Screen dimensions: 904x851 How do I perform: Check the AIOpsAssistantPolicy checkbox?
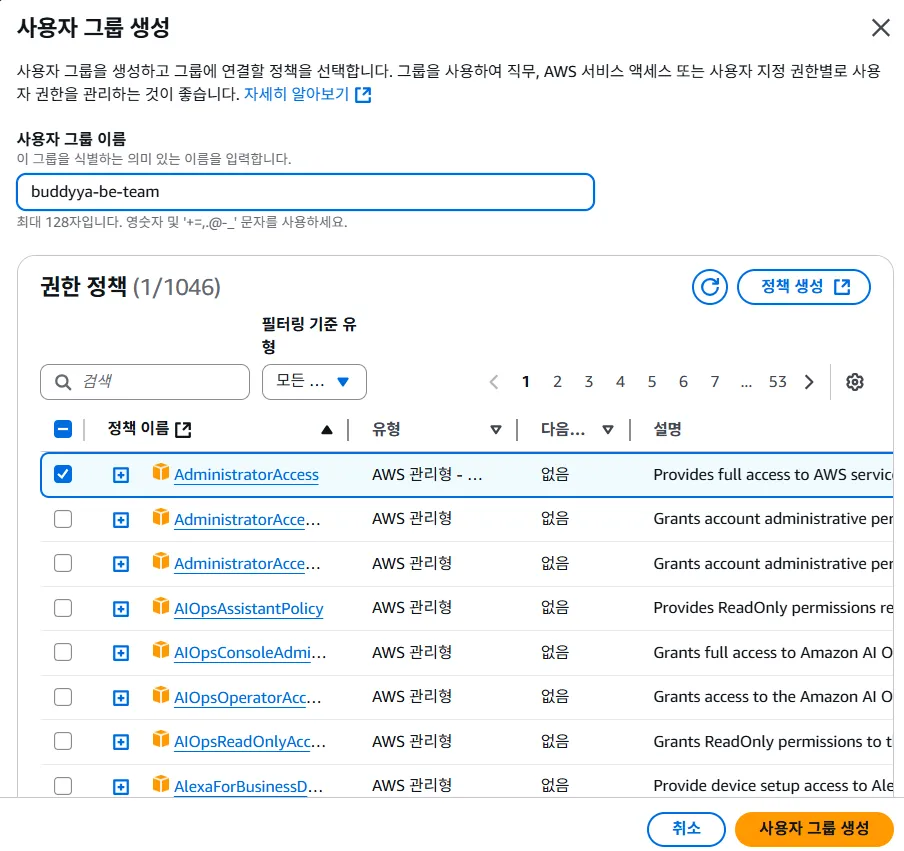tap(63, 608)
